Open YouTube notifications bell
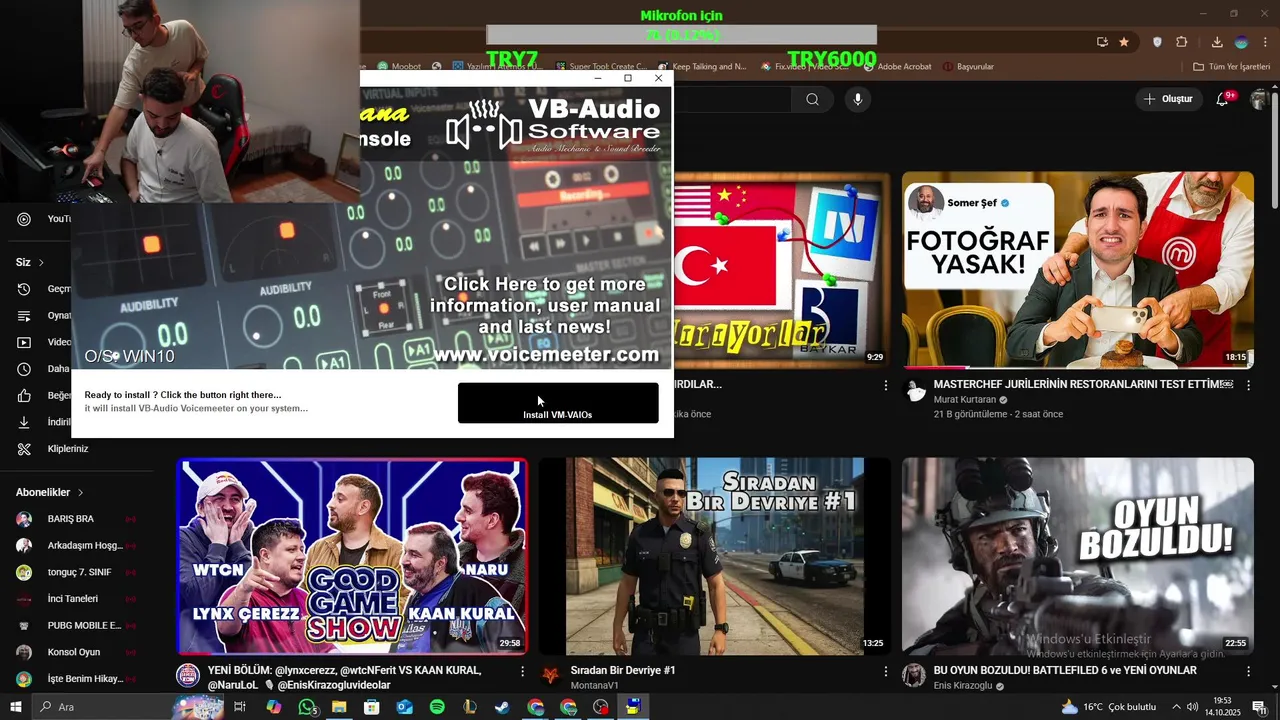The image size is (1280, 720). 1222,99
